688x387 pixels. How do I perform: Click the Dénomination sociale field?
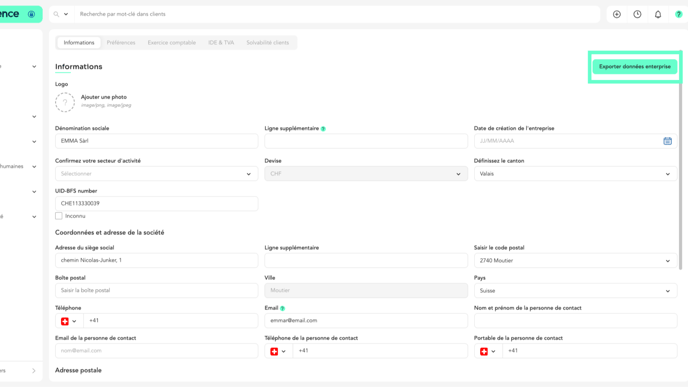click(x=157, y=141)
